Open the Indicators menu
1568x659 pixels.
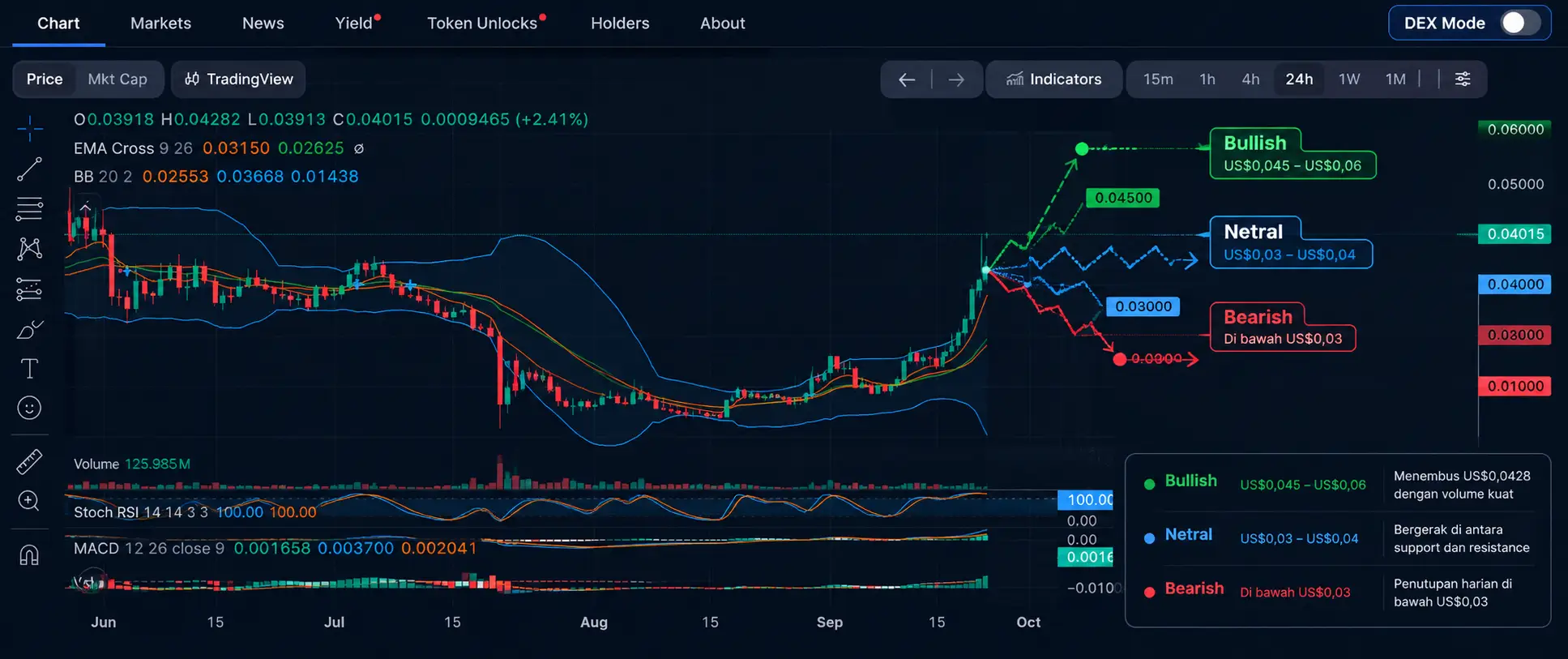1053,79
